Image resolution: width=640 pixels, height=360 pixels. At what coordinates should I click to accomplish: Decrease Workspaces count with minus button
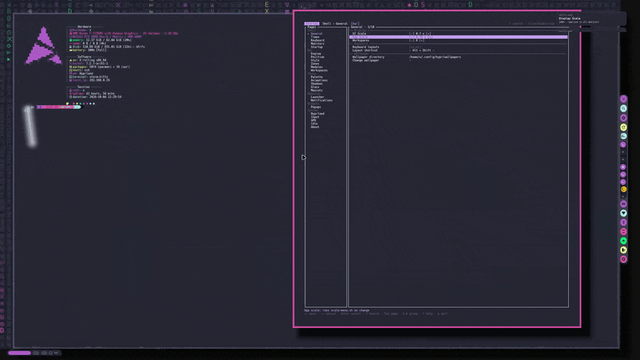(x=411, y=40)
